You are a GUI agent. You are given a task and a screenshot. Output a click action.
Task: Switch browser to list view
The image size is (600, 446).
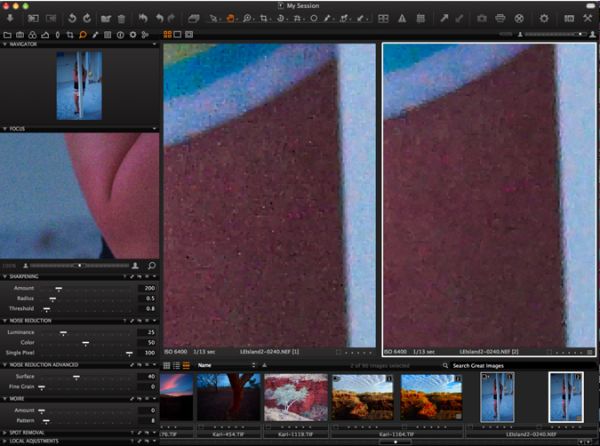176,366
